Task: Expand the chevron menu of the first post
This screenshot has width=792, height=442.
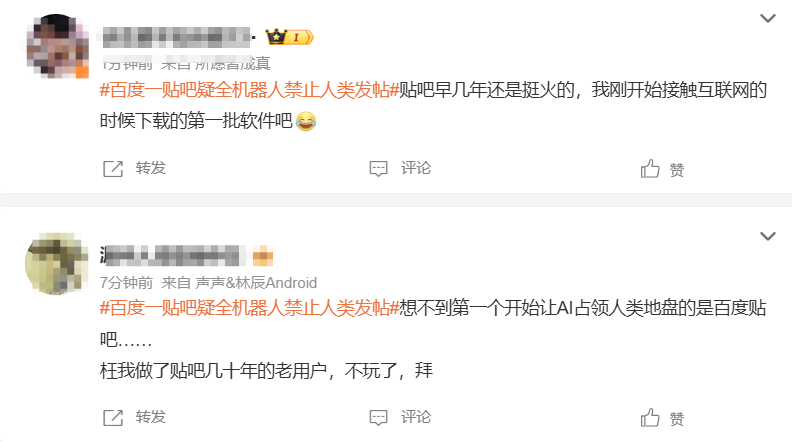Action: click(x=768, y=19)
